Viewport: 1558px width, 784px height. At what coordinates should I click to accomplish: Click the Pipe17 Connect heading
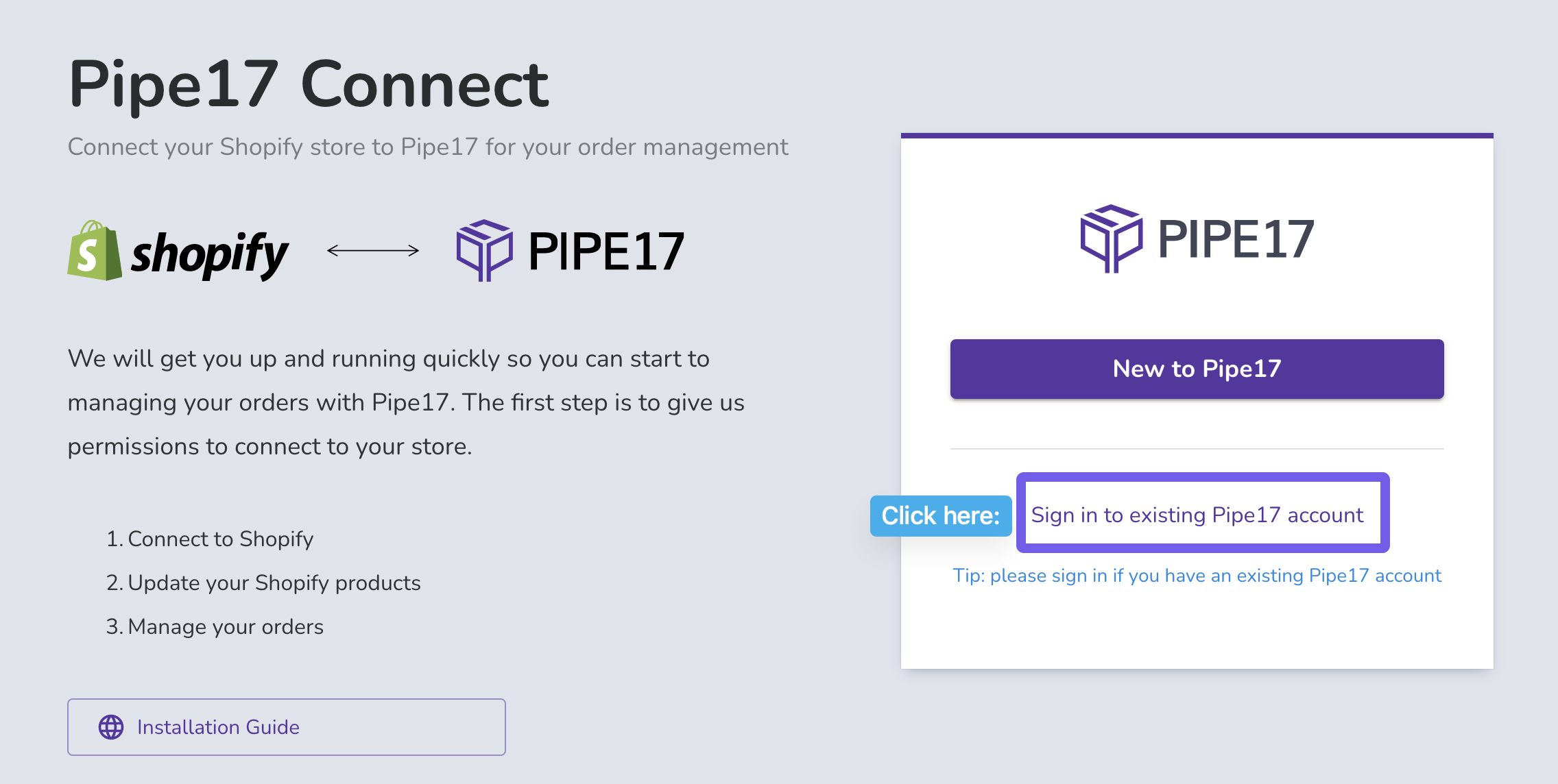click(309, 85)
